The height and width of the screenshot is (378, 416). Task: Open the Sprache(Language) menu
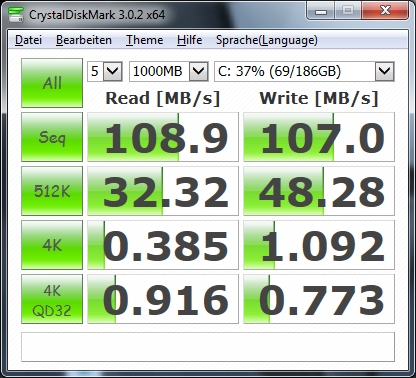coord(267,40)
